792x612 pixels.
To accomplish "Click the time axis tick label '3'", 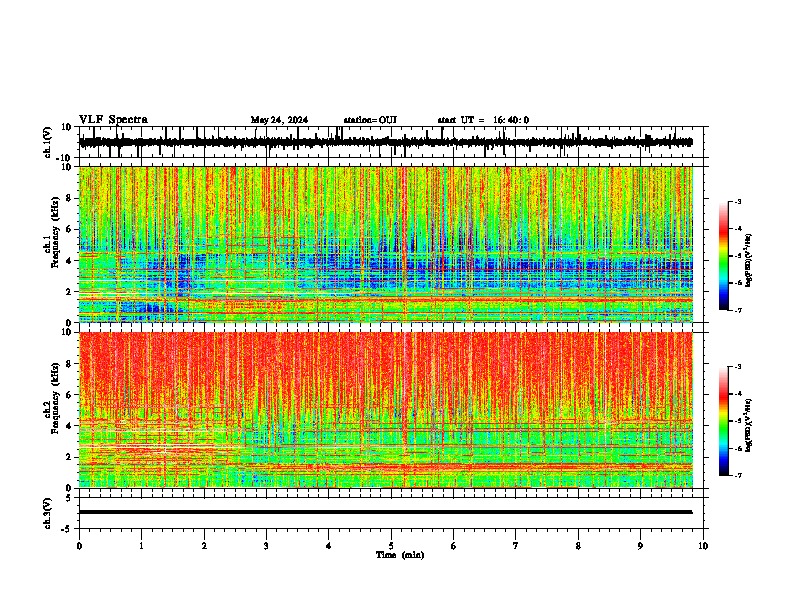I will click(x=266, y=546).
